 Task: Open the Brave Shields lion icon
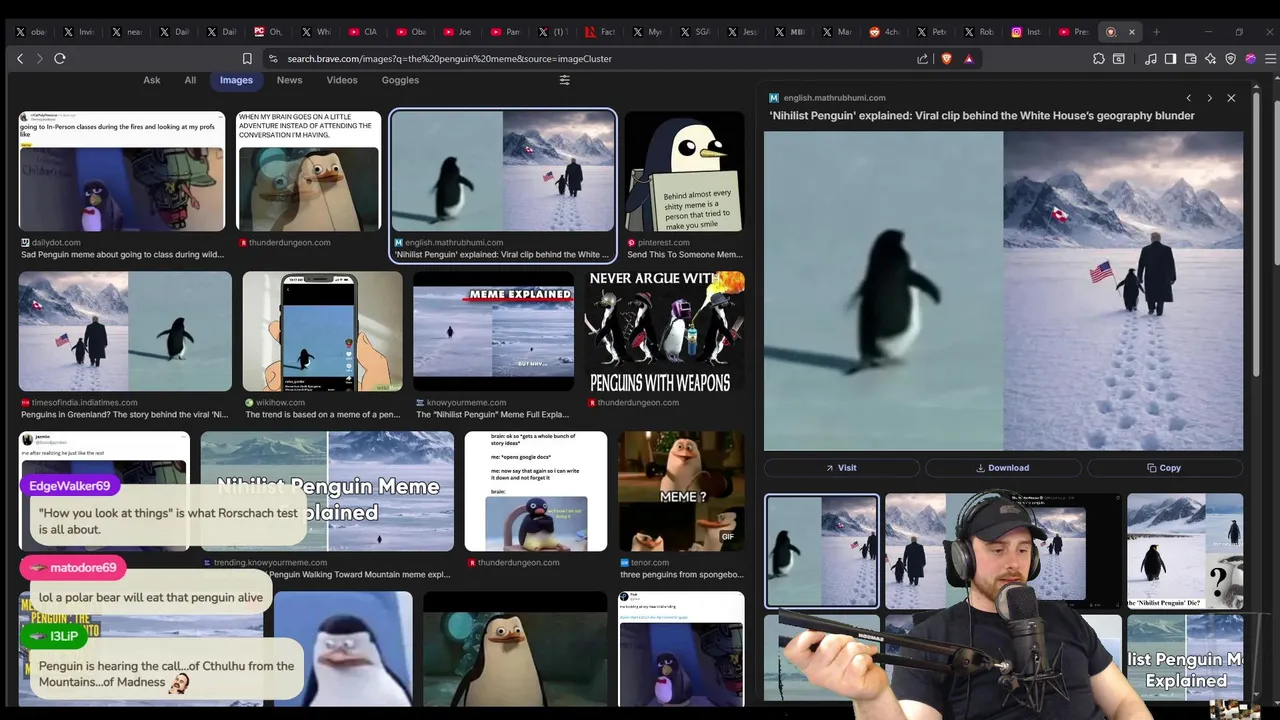pos(946,59)
